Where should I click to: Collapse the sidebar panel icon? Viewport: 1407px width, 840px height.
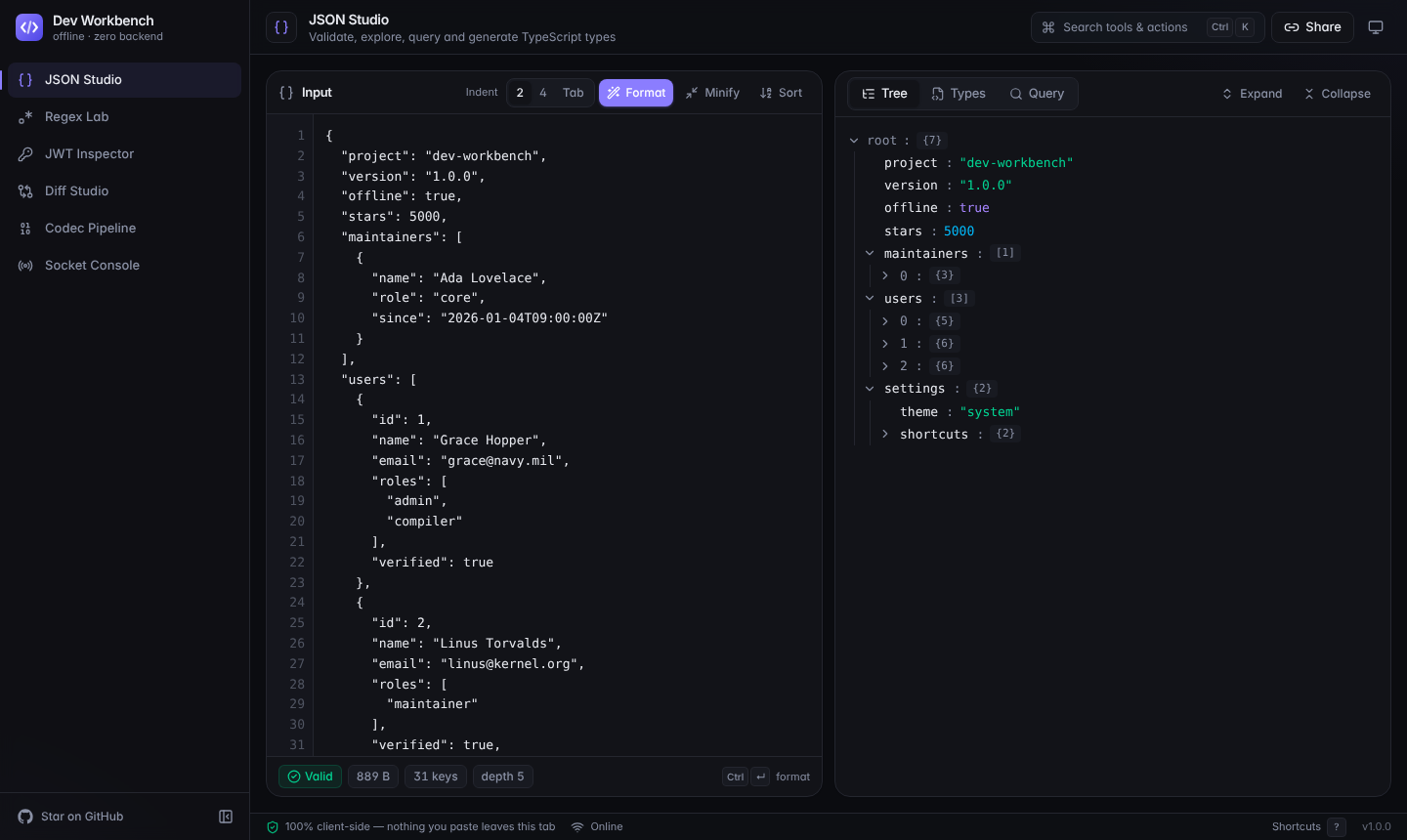point(226,817)
